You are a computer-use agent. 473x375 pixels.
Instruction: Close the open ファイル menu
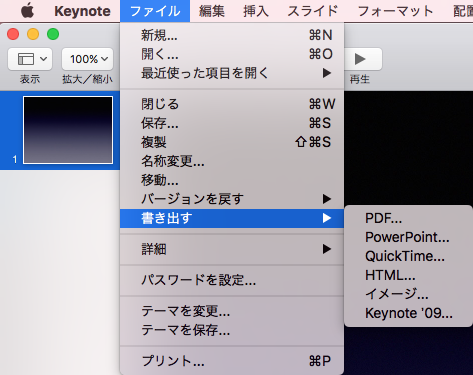click(x=155, y=11)
